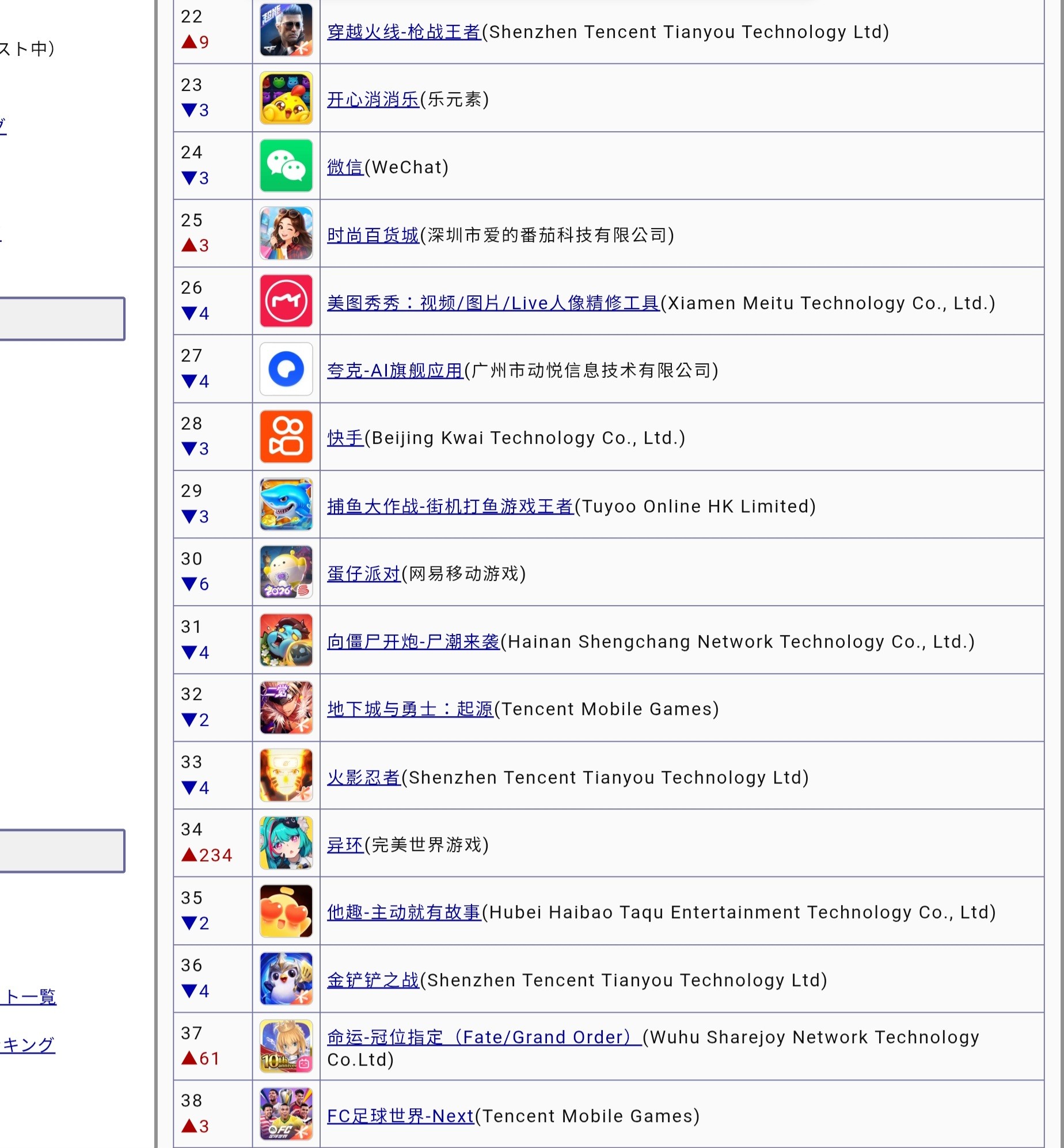This screenshot has width=1064, height=1148.
Task: Click rank change ▲234 for 异环
Action: click(x=207, y=855)
